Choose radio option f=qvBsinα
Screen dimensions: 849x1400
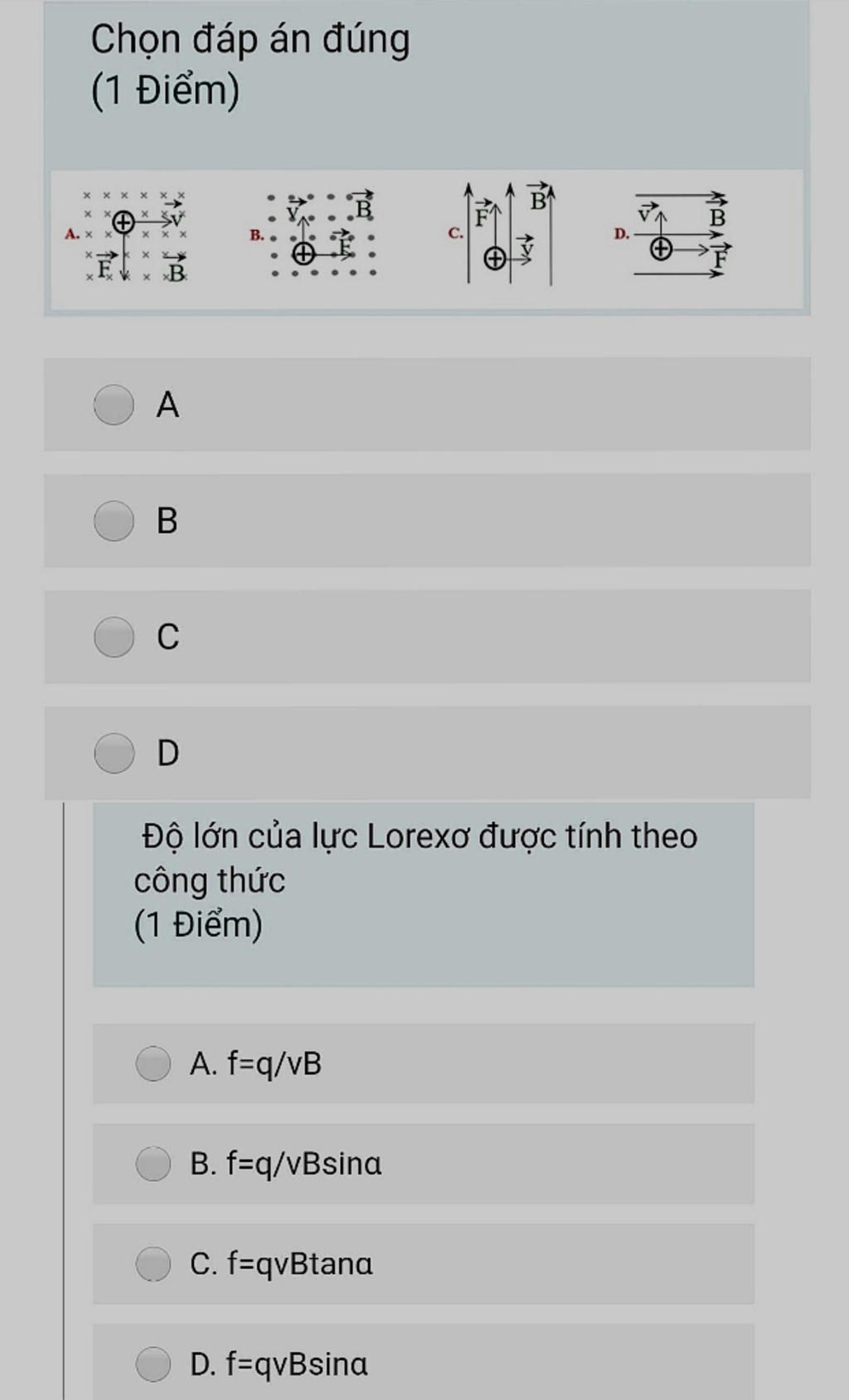[x=153, y=1364]
